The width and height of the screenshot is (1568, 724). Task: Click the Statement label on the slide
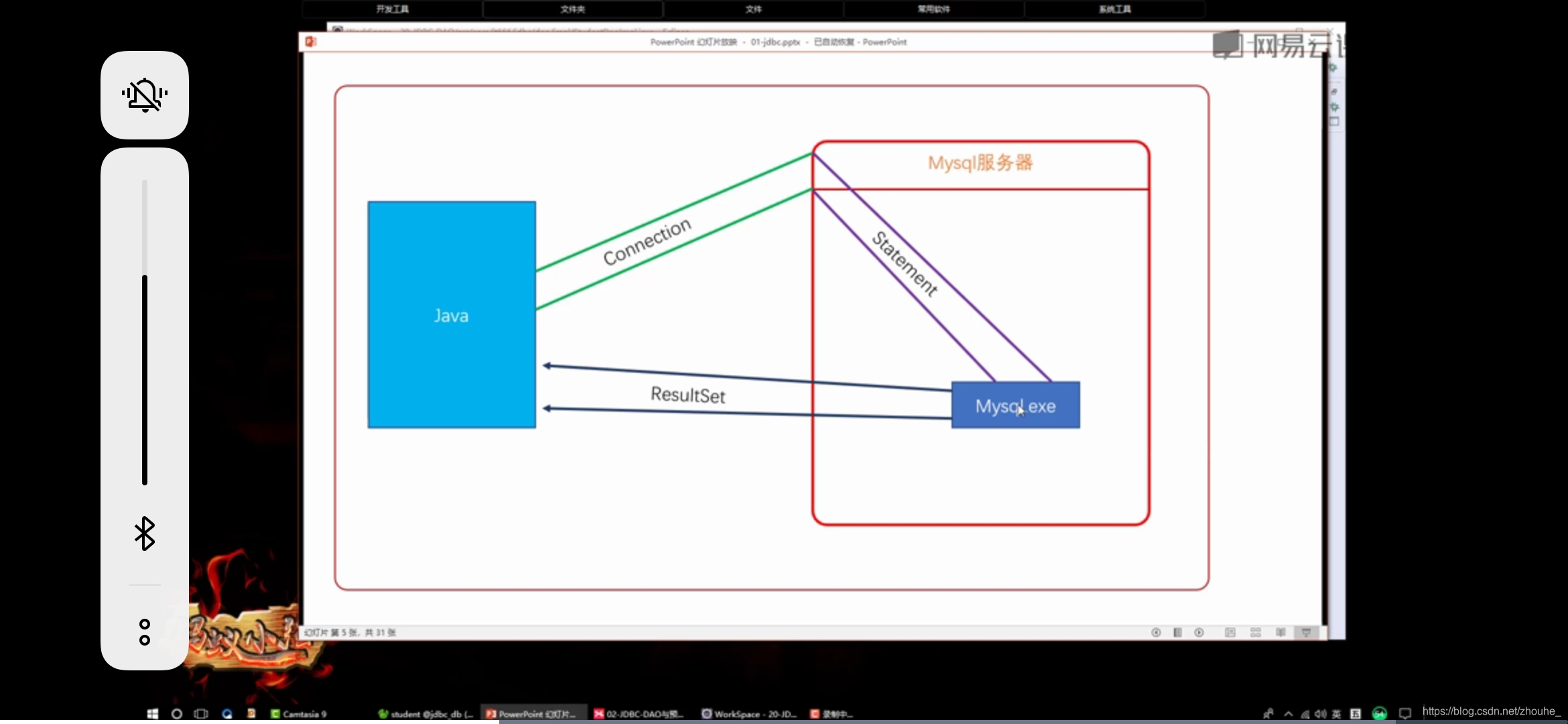pos(905,263)
